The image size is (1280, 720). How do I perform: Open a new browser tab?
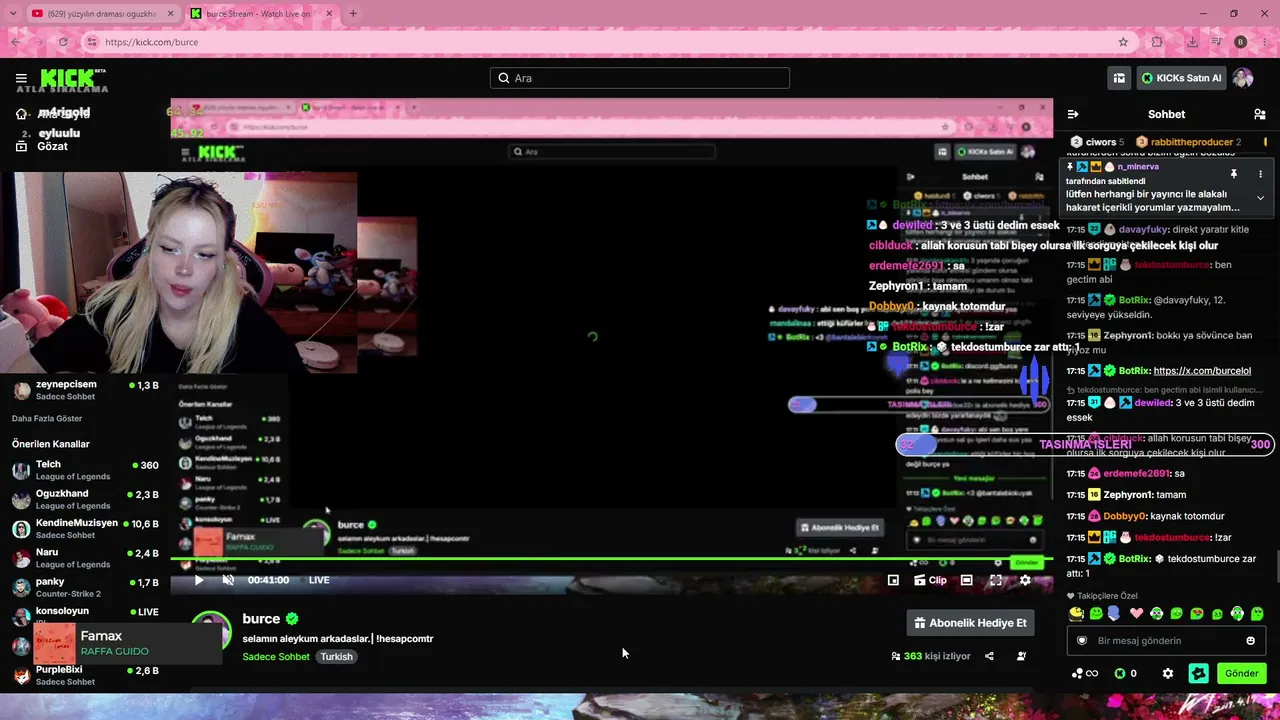pos(353,14)
